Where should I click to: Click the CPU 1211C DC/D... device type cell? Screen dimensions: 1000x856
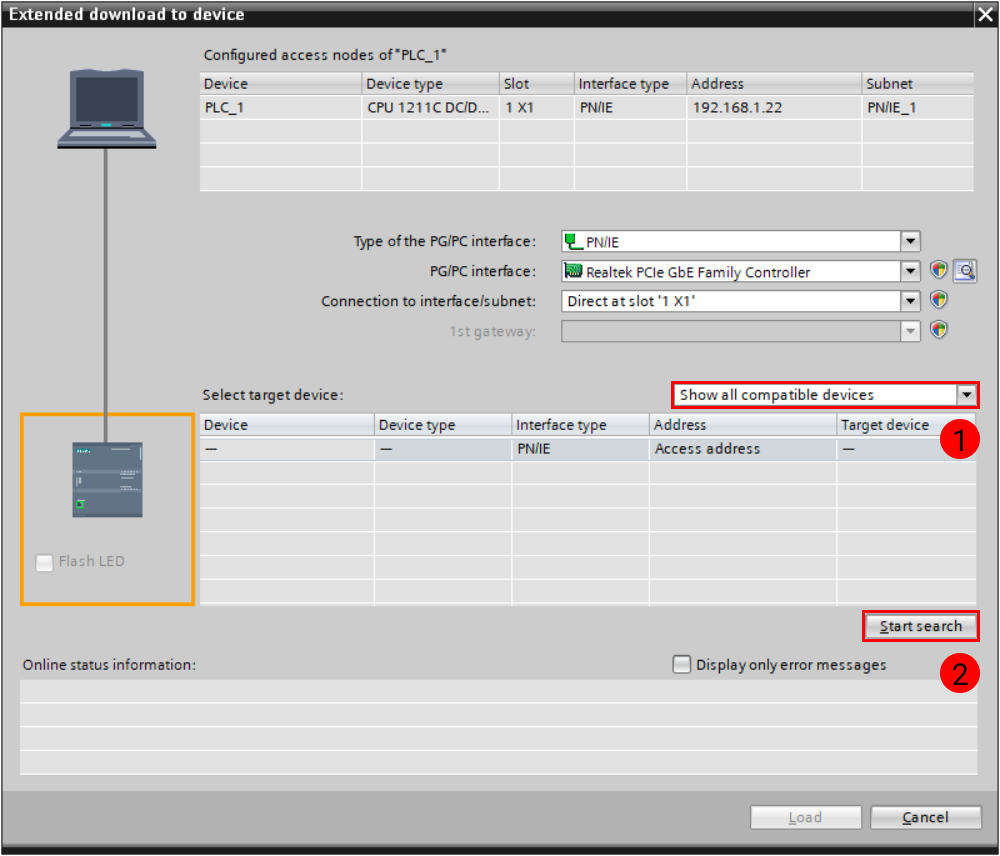click(x=430, y=107)
